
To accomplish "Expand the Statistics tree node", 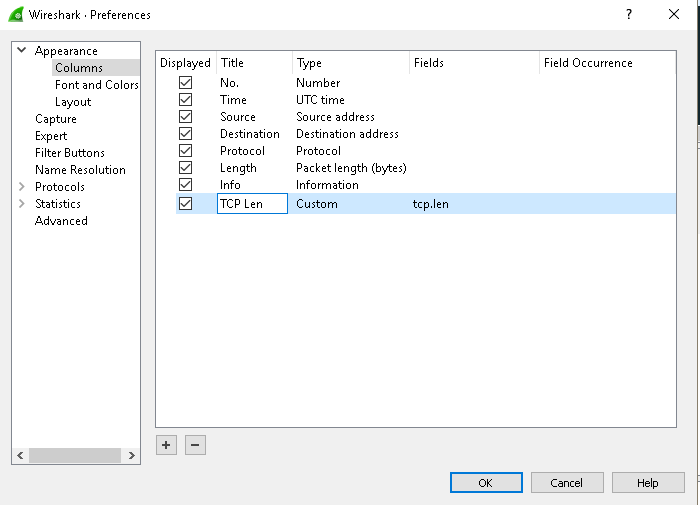I will coord(21,204).
